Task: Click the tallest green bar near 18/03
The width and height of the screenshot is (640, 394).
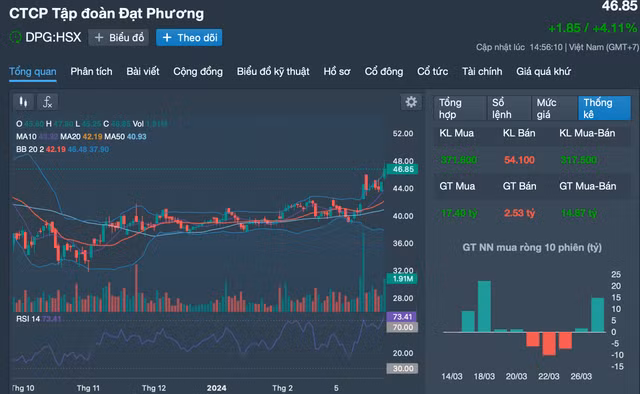Action: coord(484,306)
